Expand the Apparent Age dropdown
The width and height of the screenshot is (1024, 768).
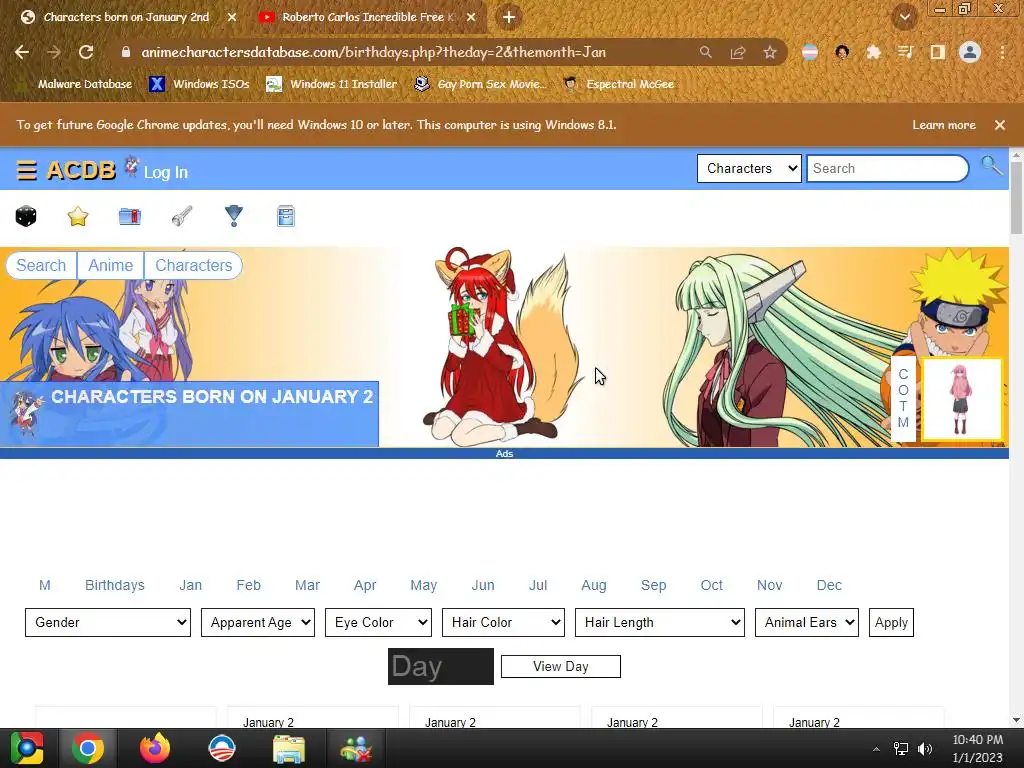pos(258,622)
